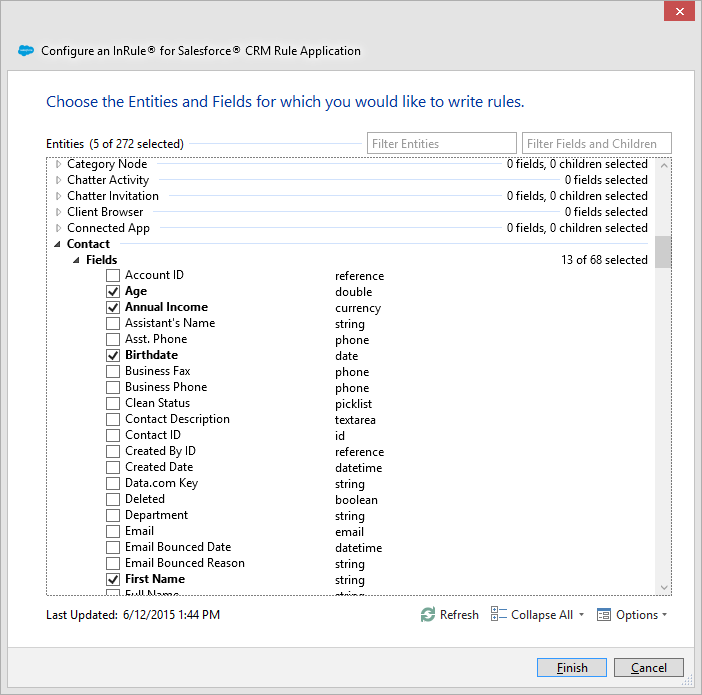Select the Connected App row label

point(108,228)
